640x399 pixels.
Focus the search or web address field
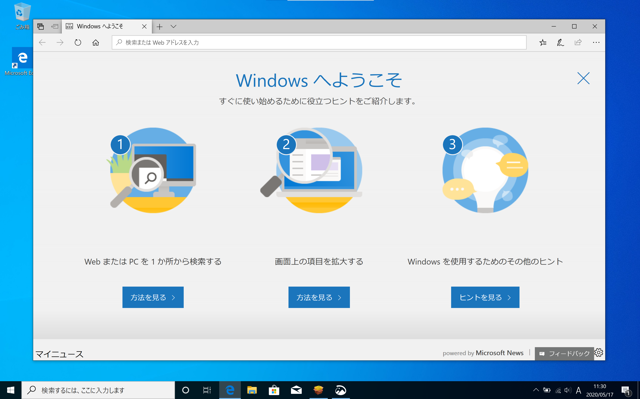point(319,42)
